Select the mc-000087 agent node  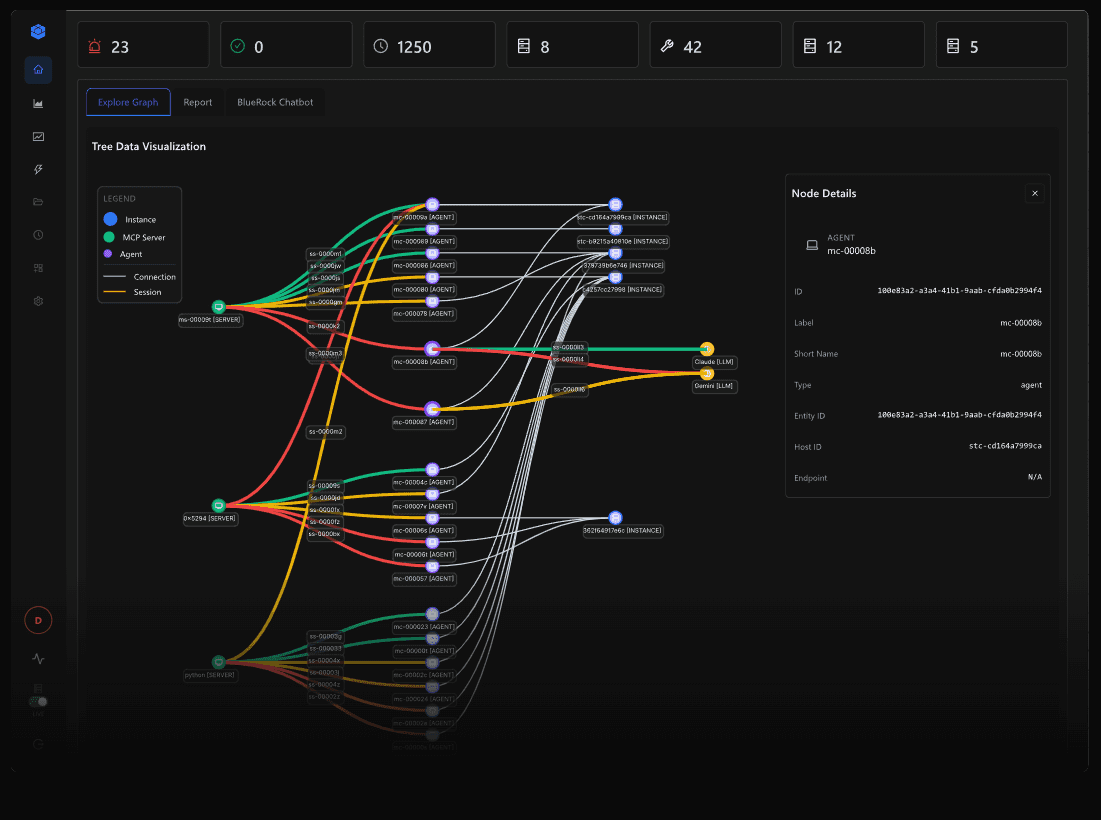point(433,409)
